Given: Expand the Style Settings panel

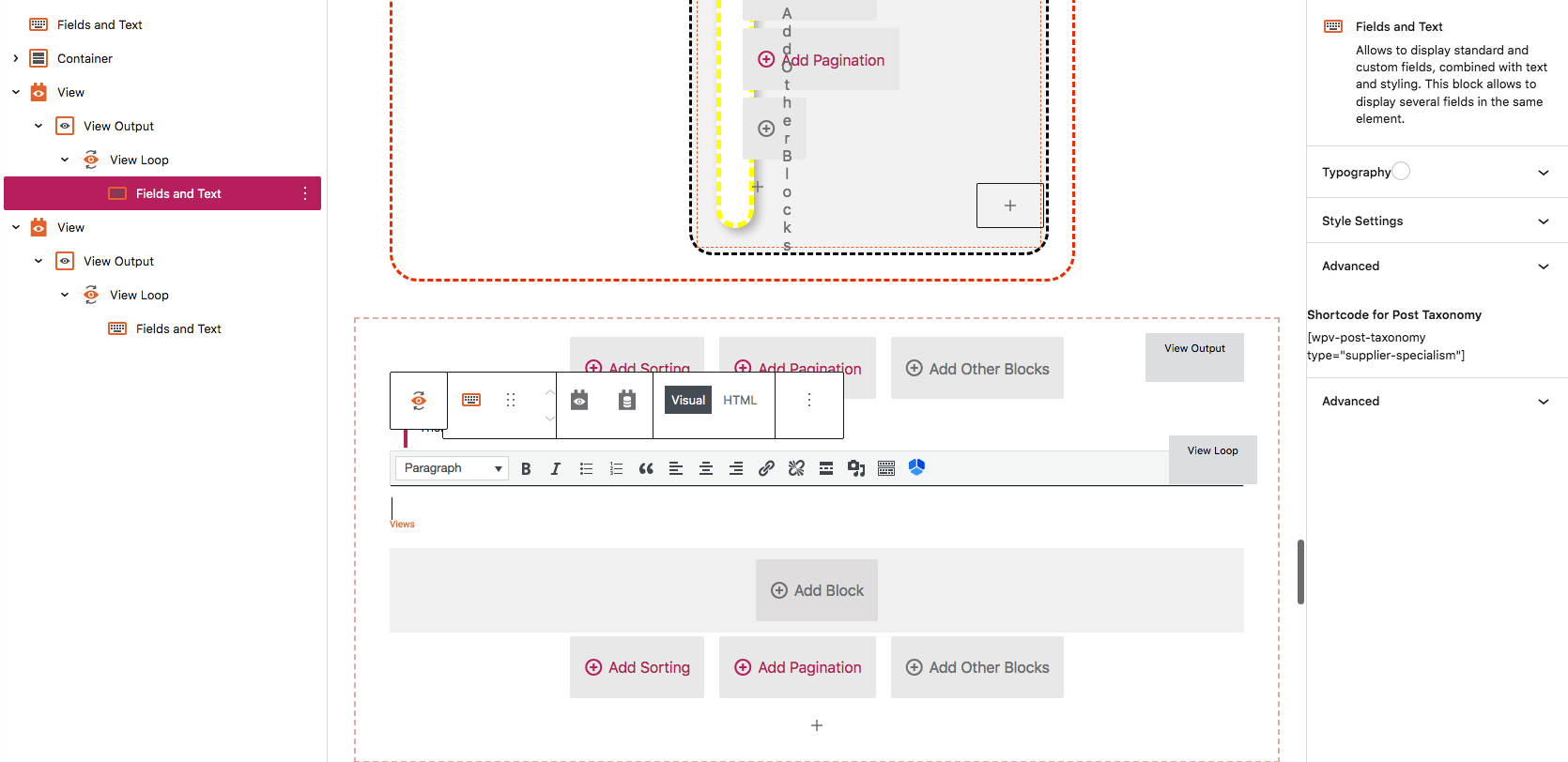Looking at the screenshot, I should (1437, 221).
